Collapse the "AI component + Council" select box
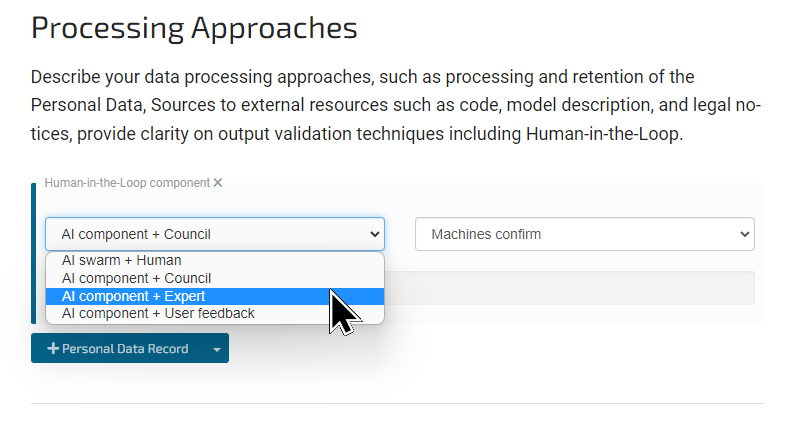 [x=214, y=234]
